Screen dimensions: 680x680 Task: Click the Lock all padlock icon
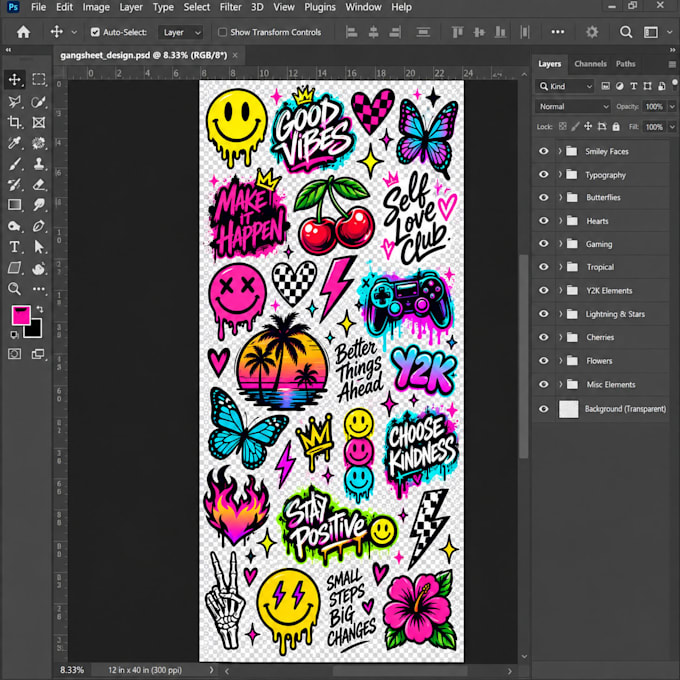616,127
